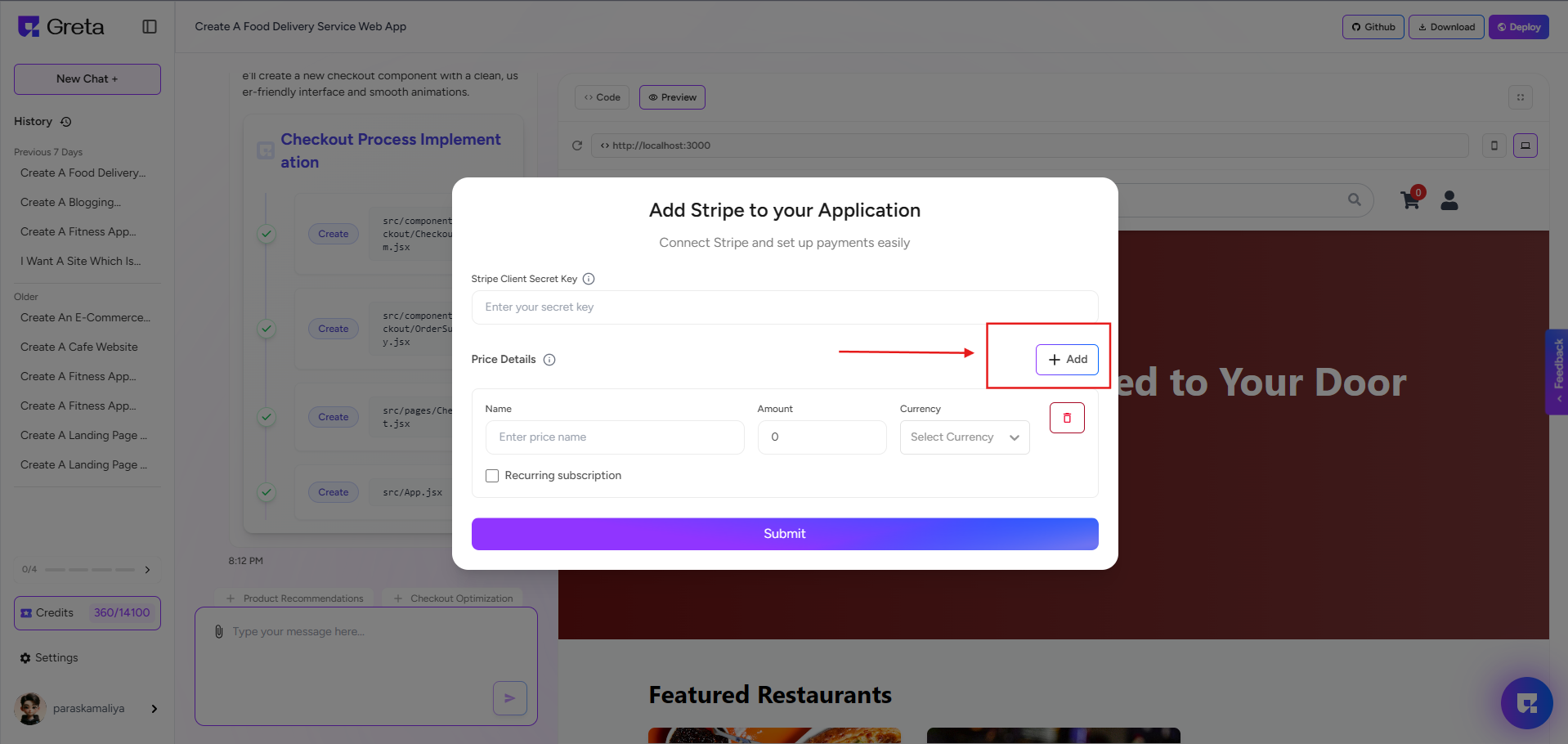Expand the 0/4 progress chevron
The width and height of the screenshot is (1568, 744).
click(x=147, y=570)
